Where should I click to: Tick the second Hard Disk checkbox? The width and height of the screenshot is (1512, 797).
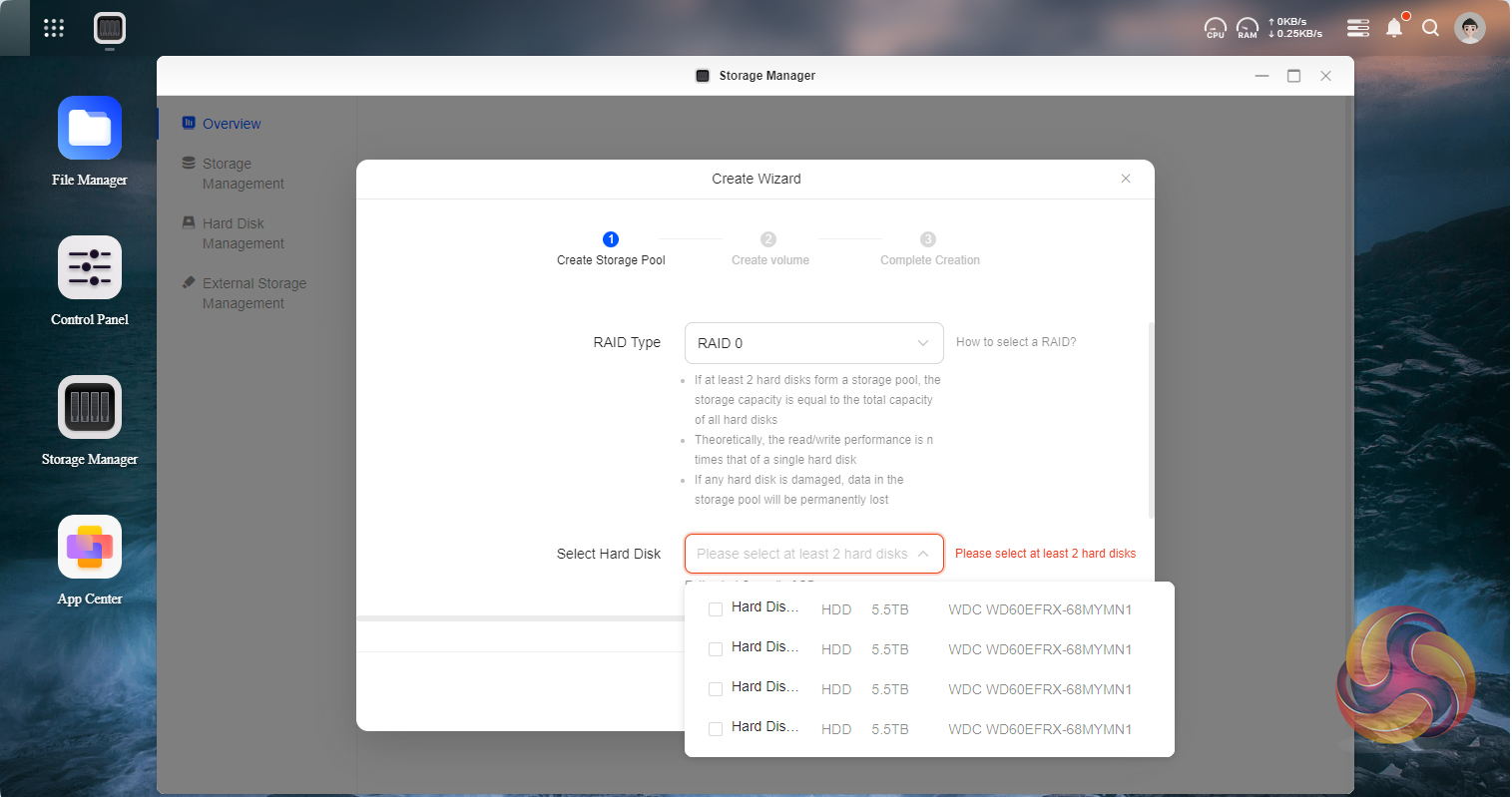coord(716,649)
